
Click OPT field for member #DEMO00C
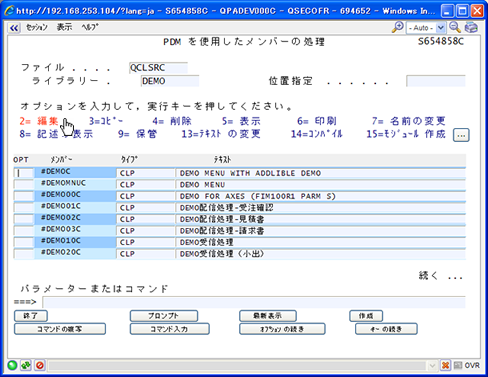(23, 196)
